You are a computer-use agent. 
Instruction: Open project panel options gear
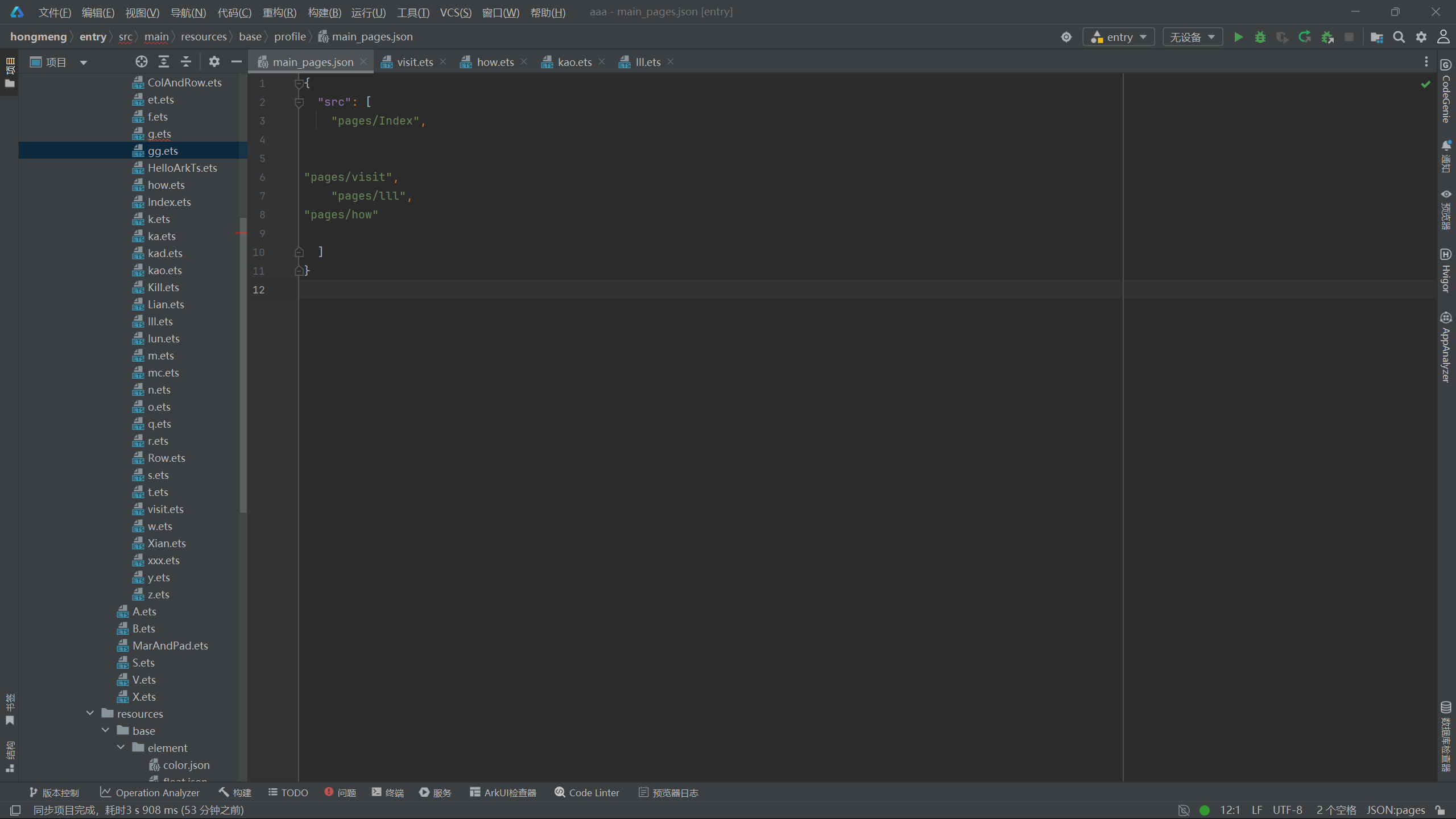[x=214, y=61]
